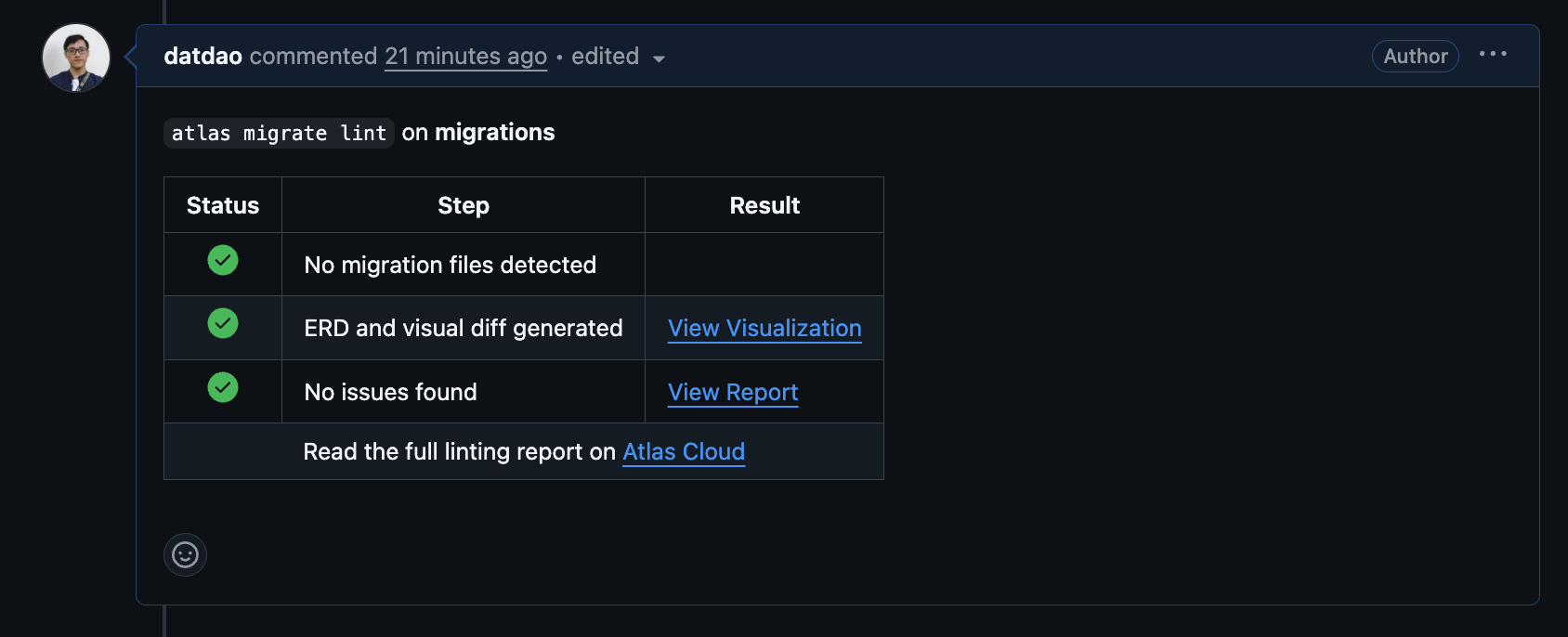Click the Author badge
Image resolution: width=1568 pixels, height=637 pixels.
[x=1415, y=56]
